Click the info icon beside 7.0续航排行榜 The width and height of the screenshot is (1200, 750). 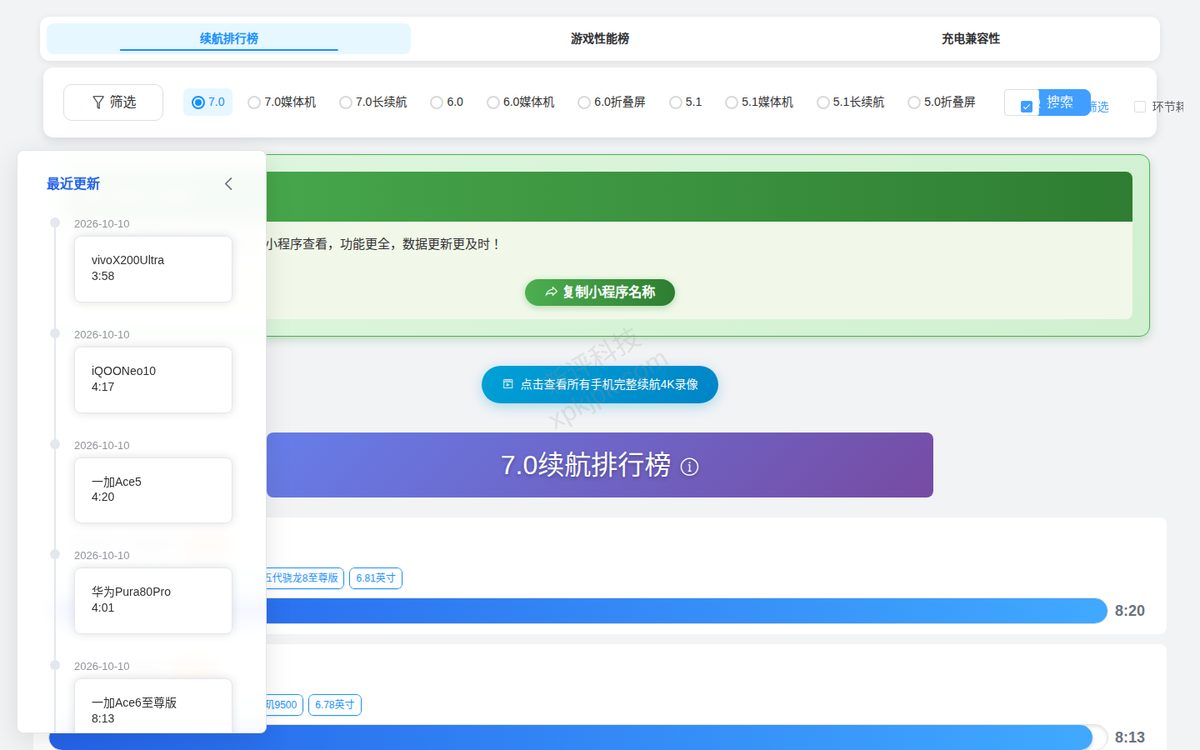click(689, 466)
